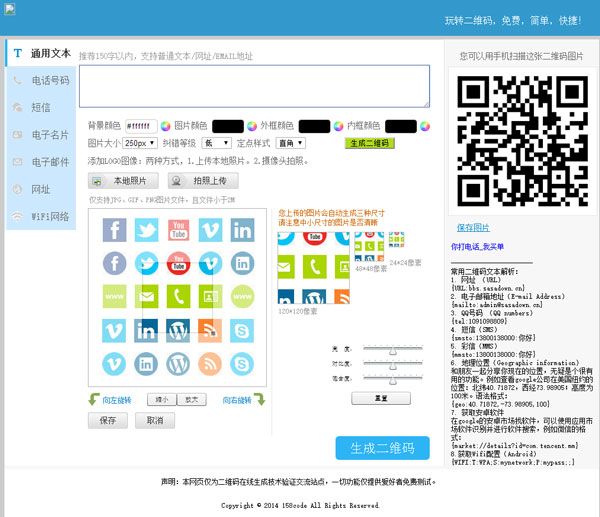Click the large blue 生成二维码 button

383,448
